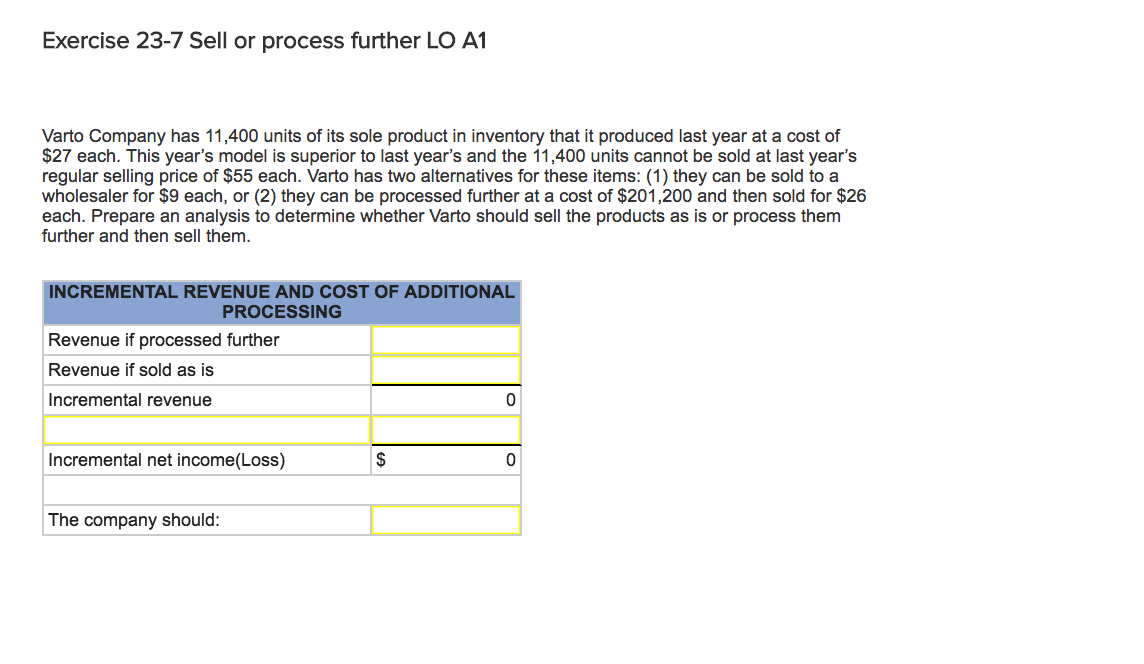This screenshot has width=1144, height=664.
Task: Click the Incremental revenue total cell showing 0
Action: point(445,400)
